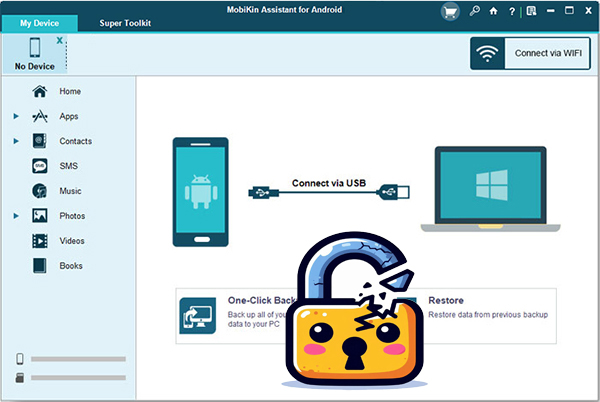600x402 pixels.
Task: Click the feedback notes icon in title bar
Action: 532,11
